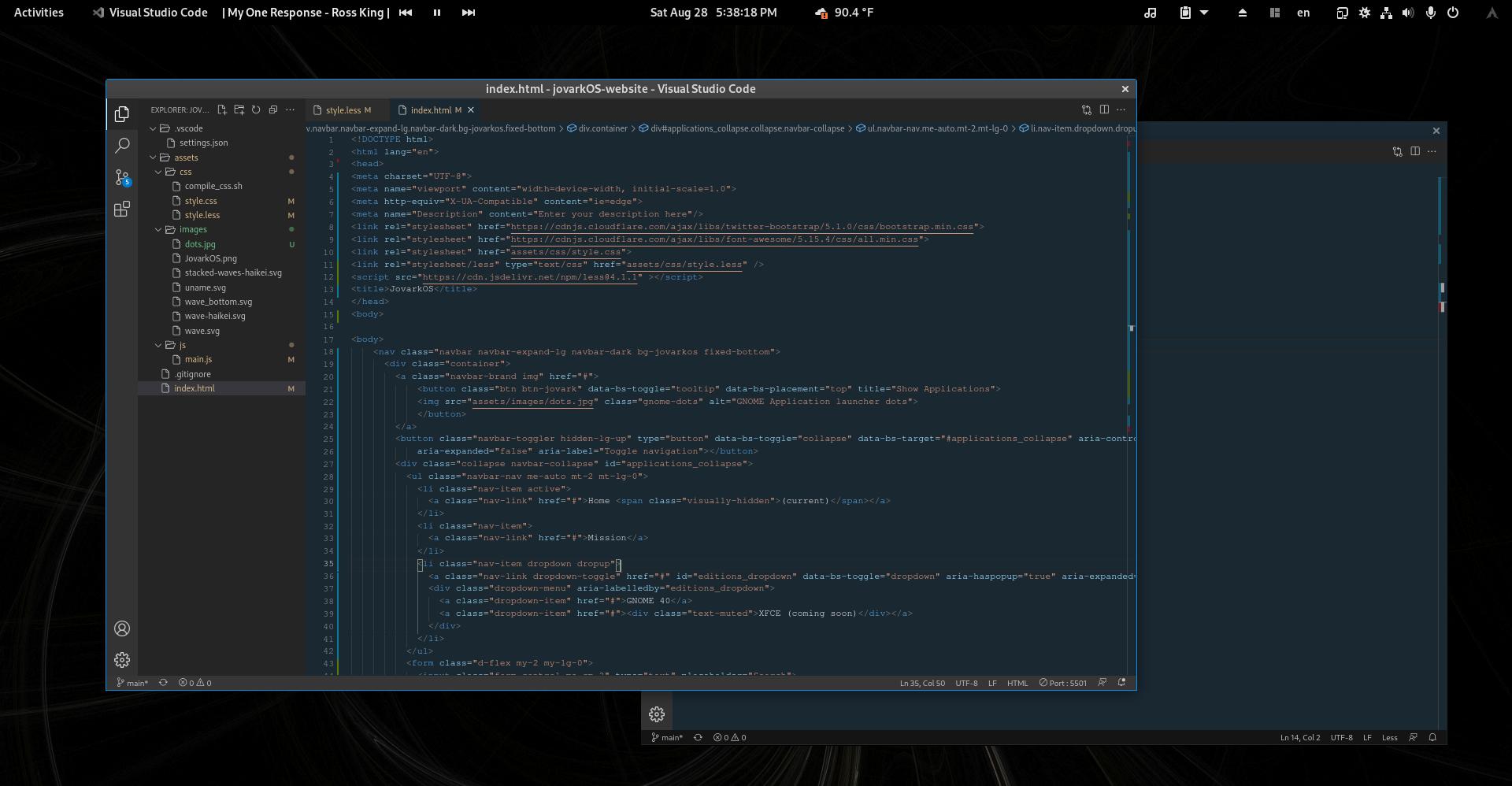
Task: Open the clipboard indicator dropdown in top bar
Action: 1193,13
